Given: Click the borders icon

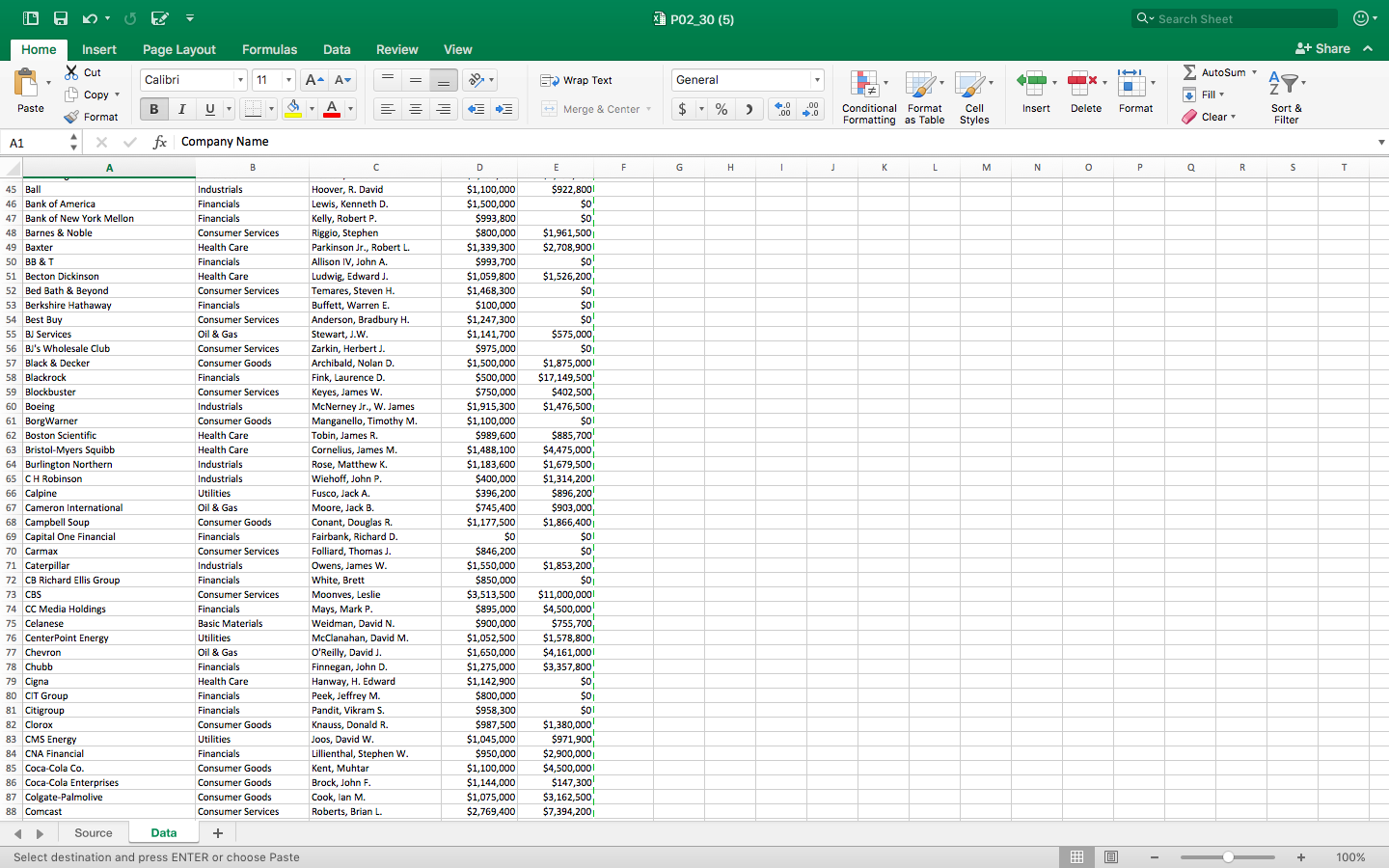Looking at the screenshot, I should pos(253,109).
